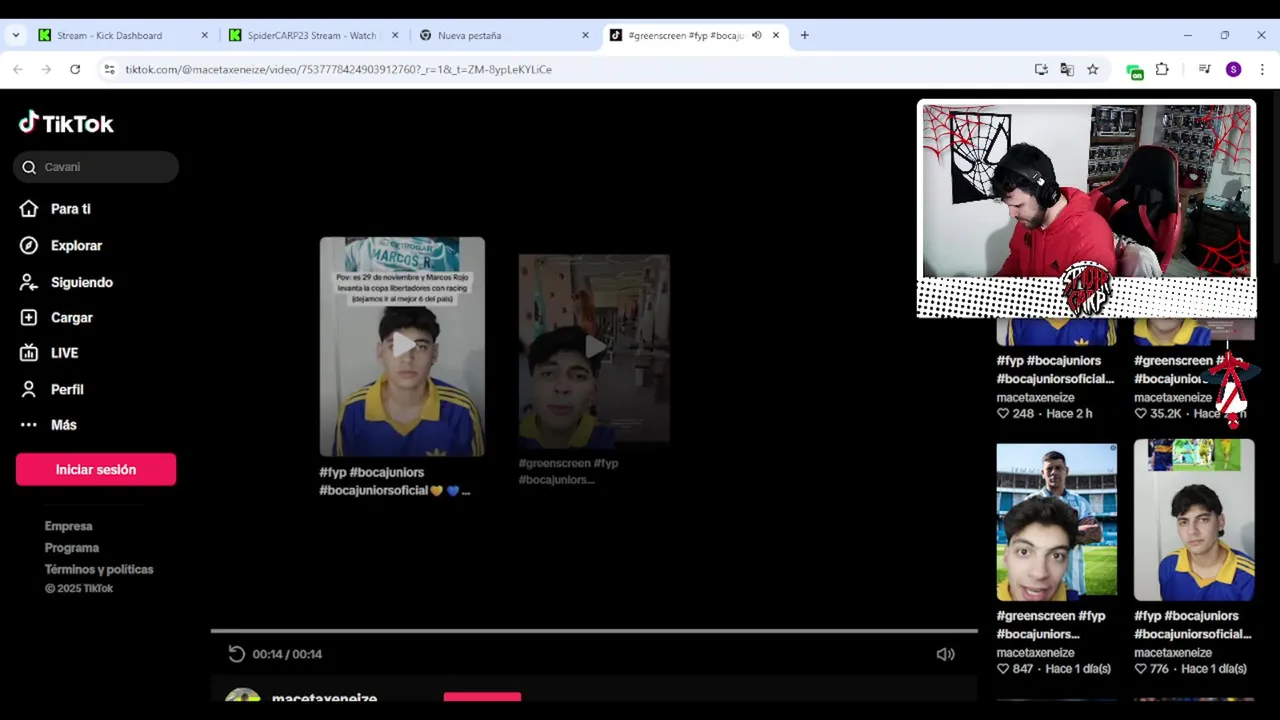Viewport: 1280px width, 720px height.
Task: Click the TikTok logo
Action: [66, 123]
